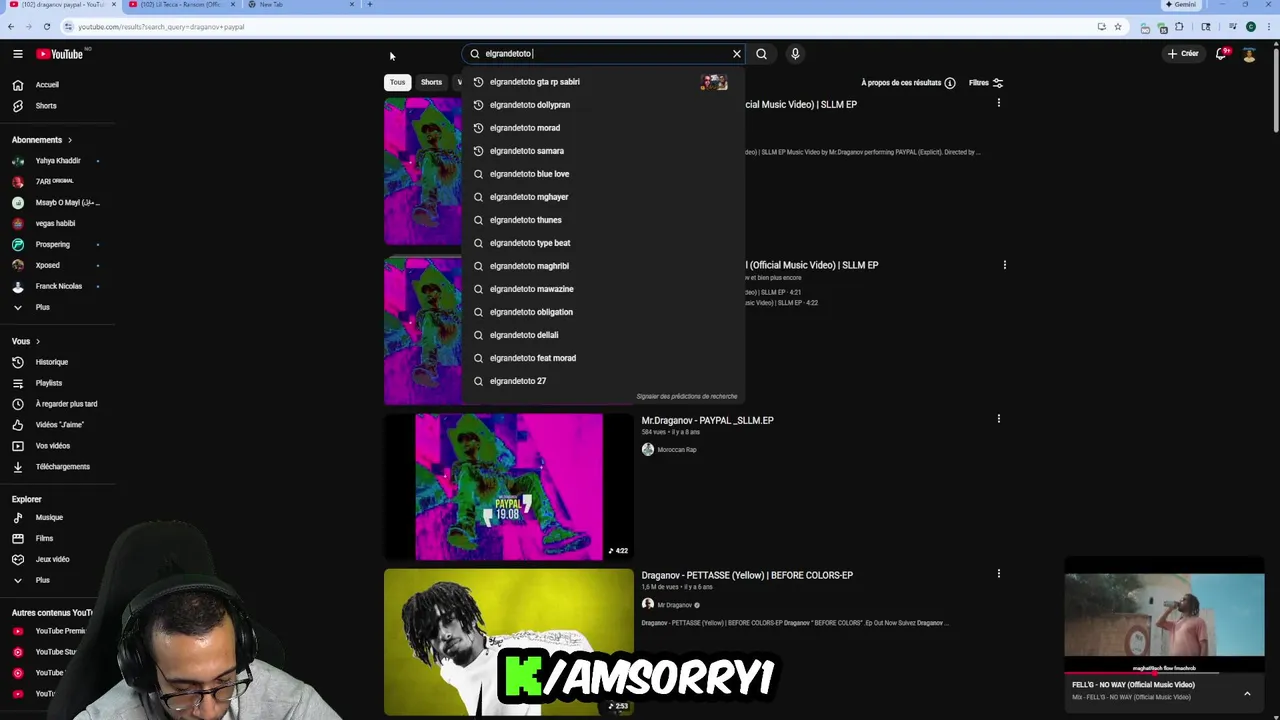Expand the Vous section header

pyautogui.click(x=26, y=341)
